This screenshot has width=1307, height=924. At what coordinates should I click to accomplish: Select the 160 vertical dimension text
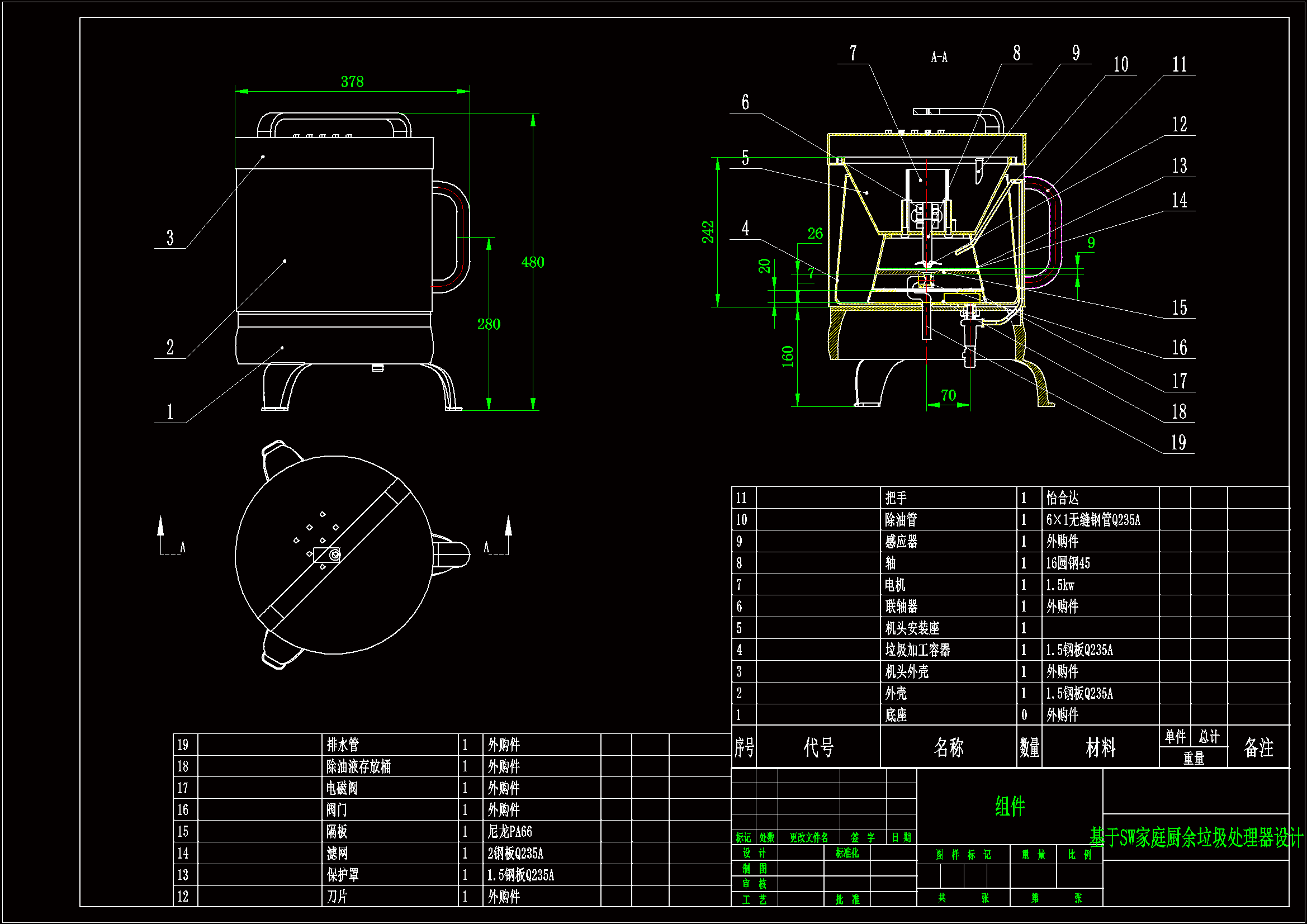pos(788,357)
